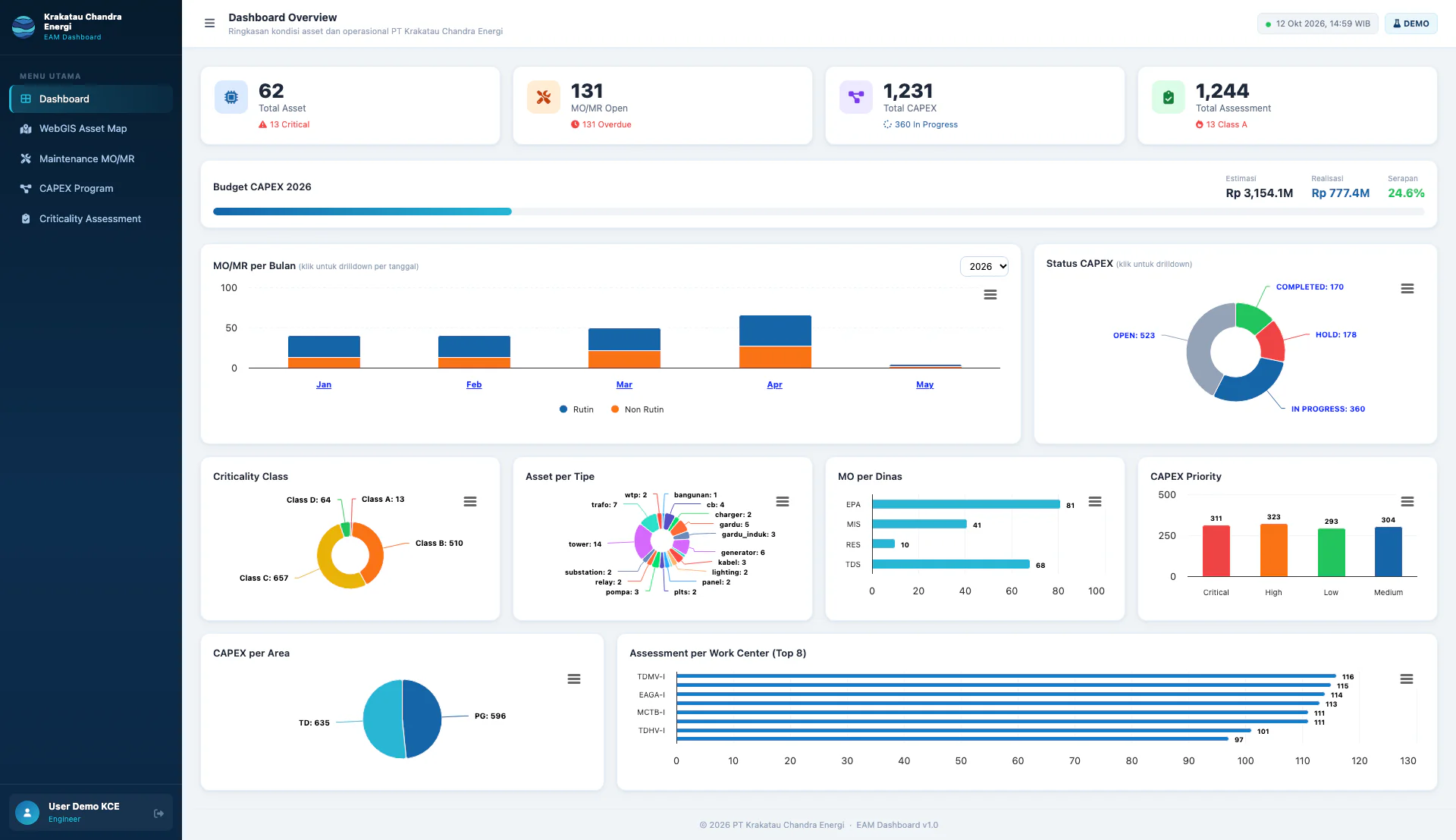The image size is (1456, 840).
Task: Toggle the Rutin legend series
Action: pos(576,409)
